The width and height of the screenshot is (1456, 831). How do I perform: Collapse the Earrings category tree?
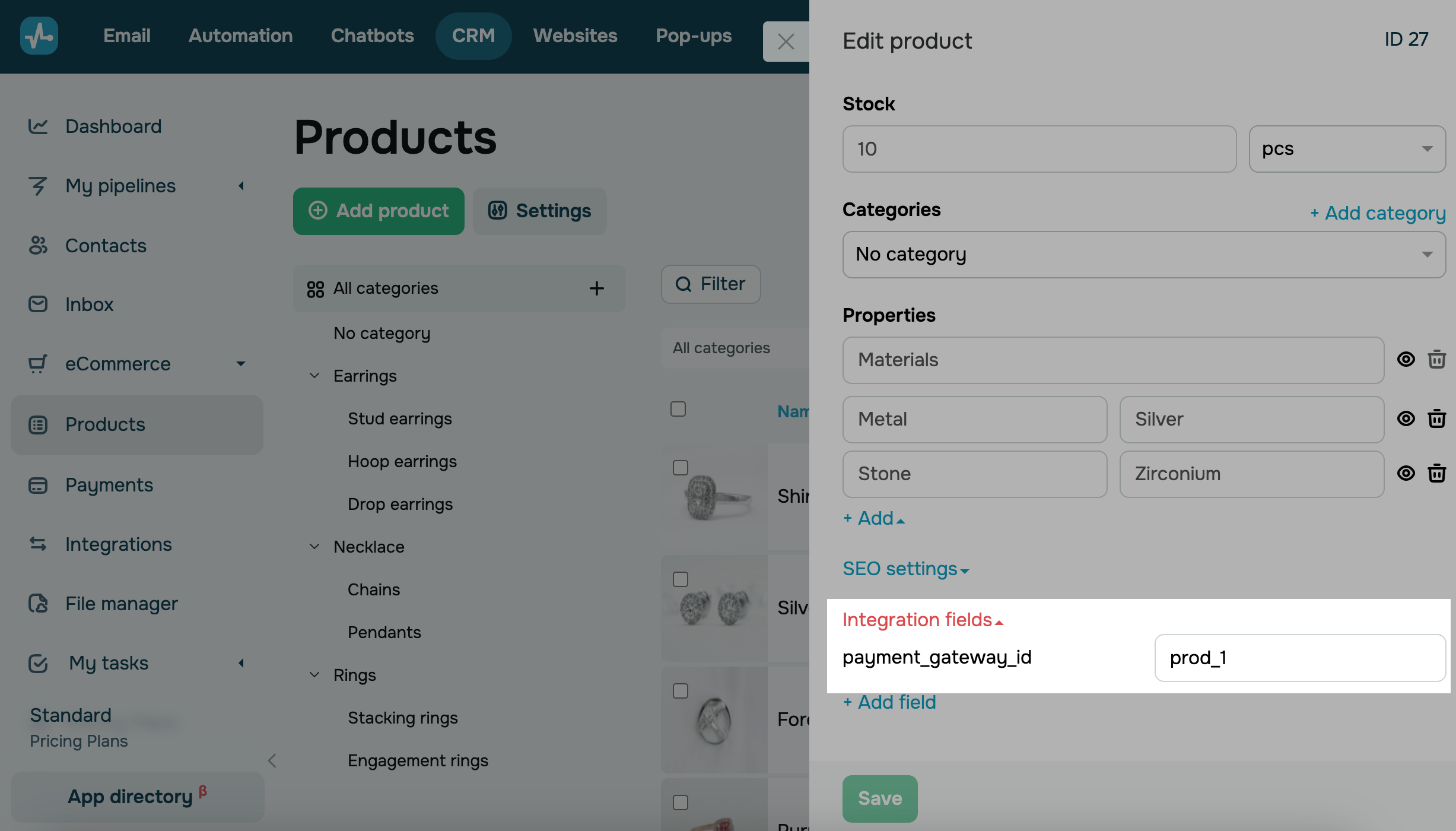click(x=314, y=376)
